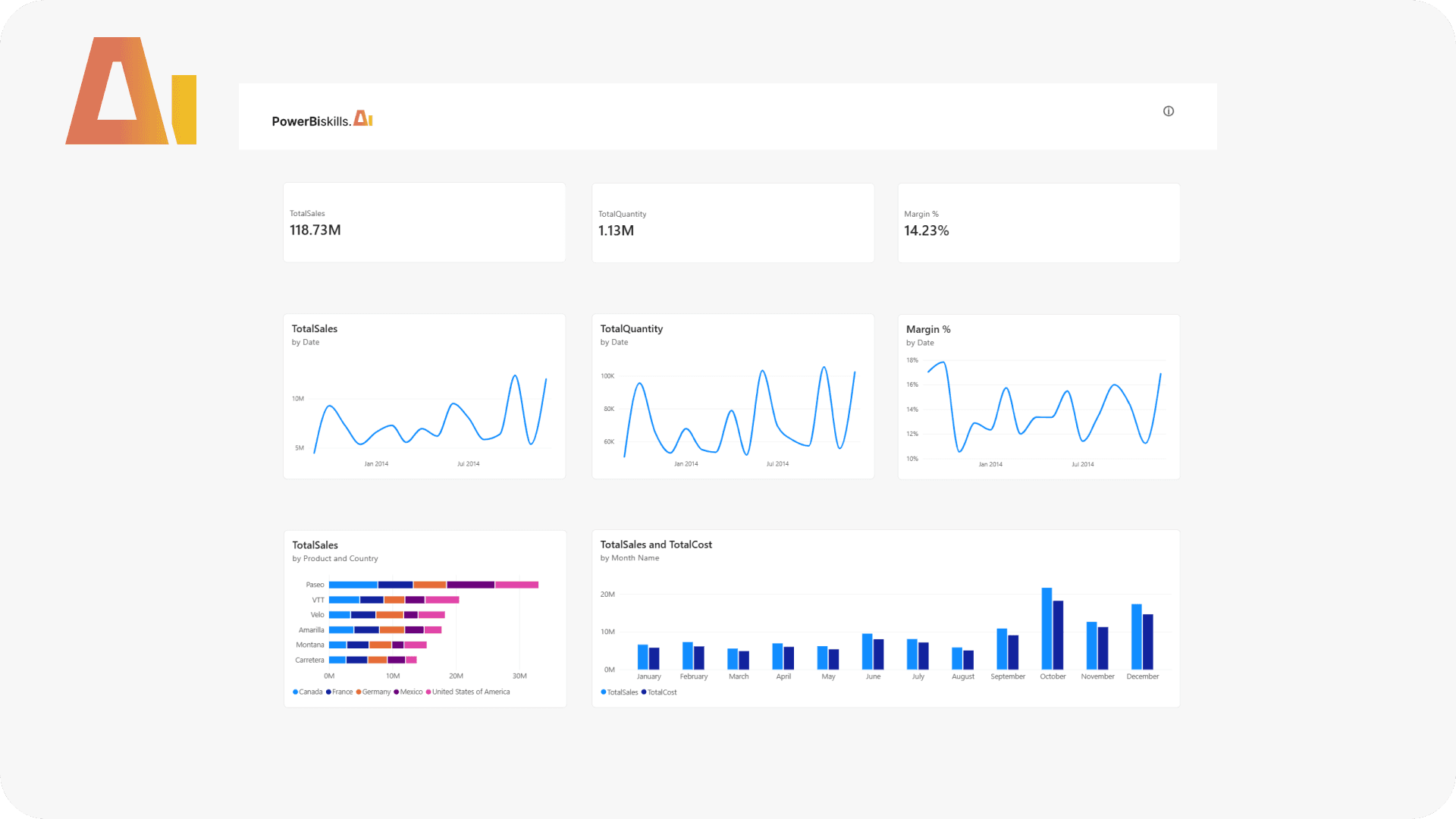Select the 14.23% Margin card value
The height and width of the screenshot is (819, 1456).
[x=926, y=231]
